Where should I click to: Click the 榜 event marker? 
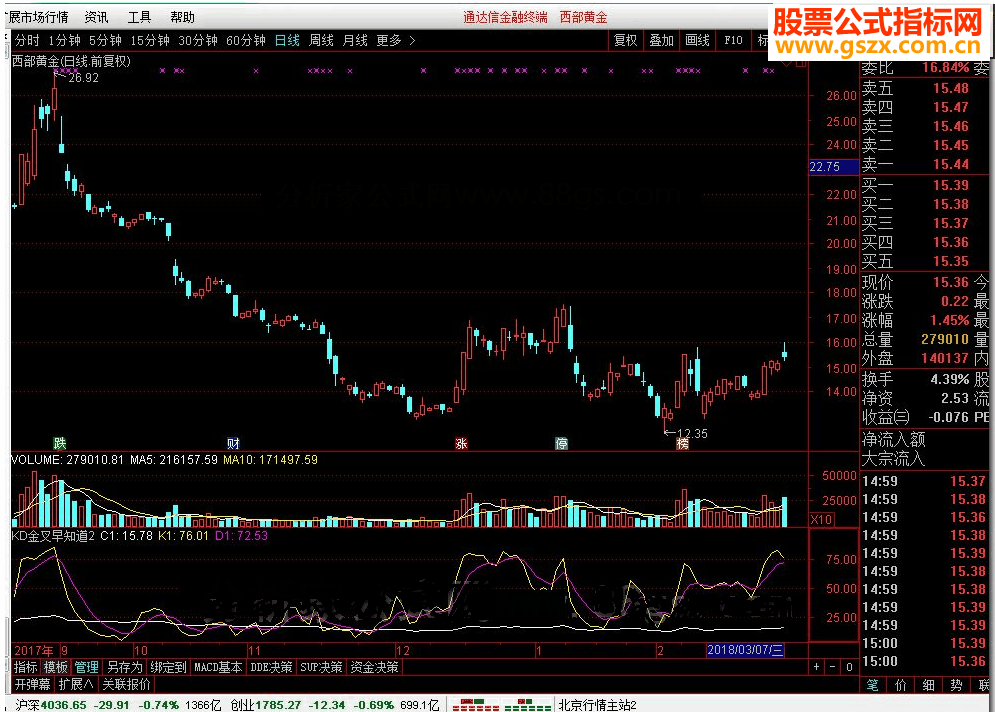(682, 444)
